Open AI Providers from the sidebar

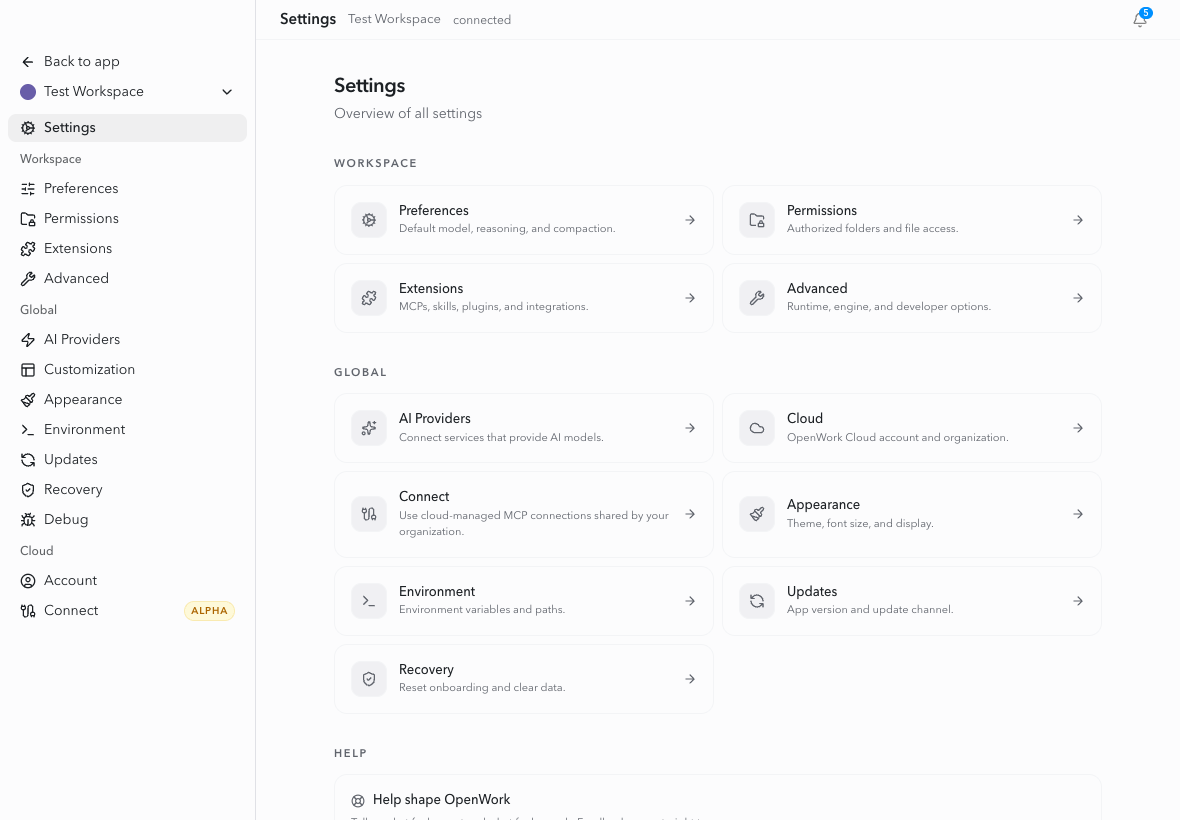pyautogui.click(x=127, y=340)
